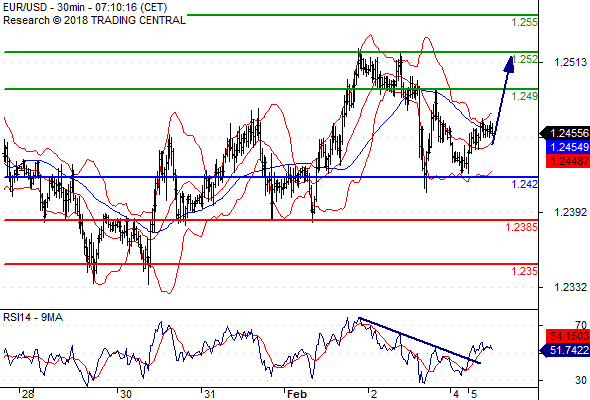The width and height of the screenshot is (590, 400).
Task: Click the 1.2392 price axis value
Action: coord(570,212)
